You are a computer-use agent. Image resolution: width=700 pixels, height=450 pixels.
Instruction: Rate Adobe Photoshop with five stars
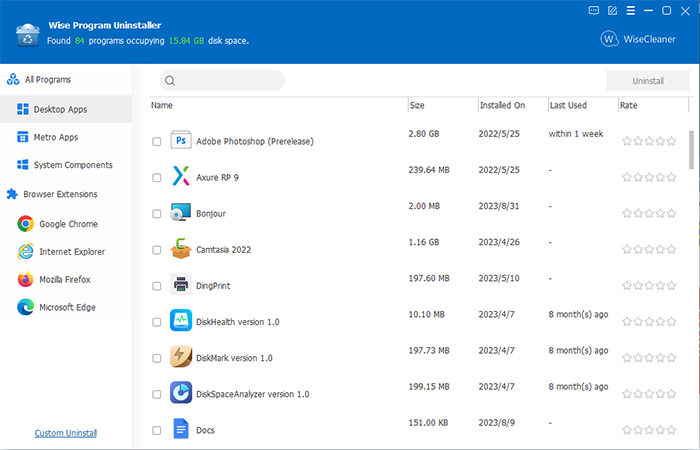[673, 141]
